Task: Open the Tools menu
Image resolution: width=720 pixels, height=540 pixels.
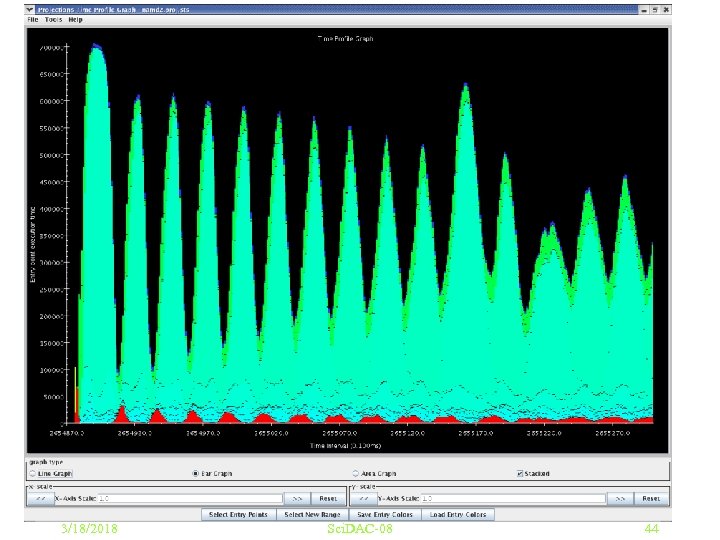Action: (x=53, y=19)
